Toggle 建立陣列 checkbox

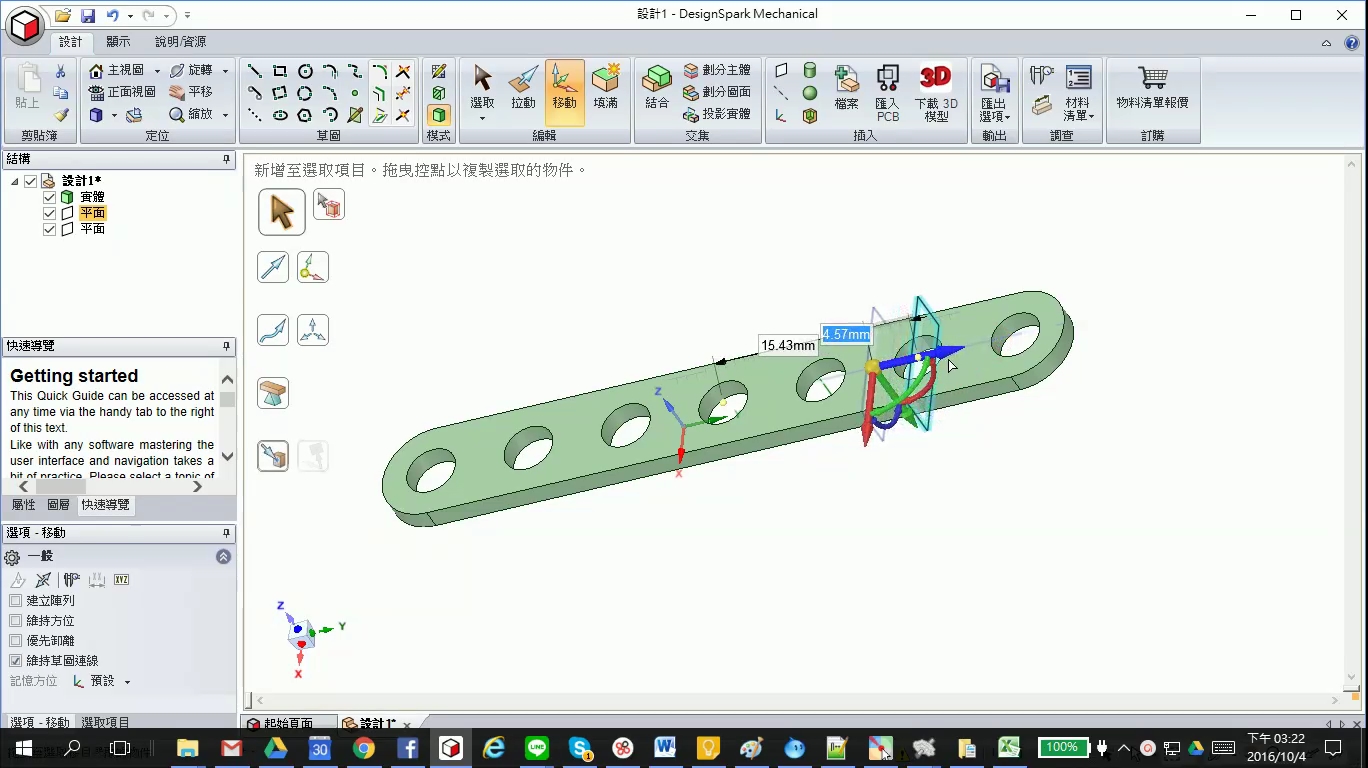15,601
